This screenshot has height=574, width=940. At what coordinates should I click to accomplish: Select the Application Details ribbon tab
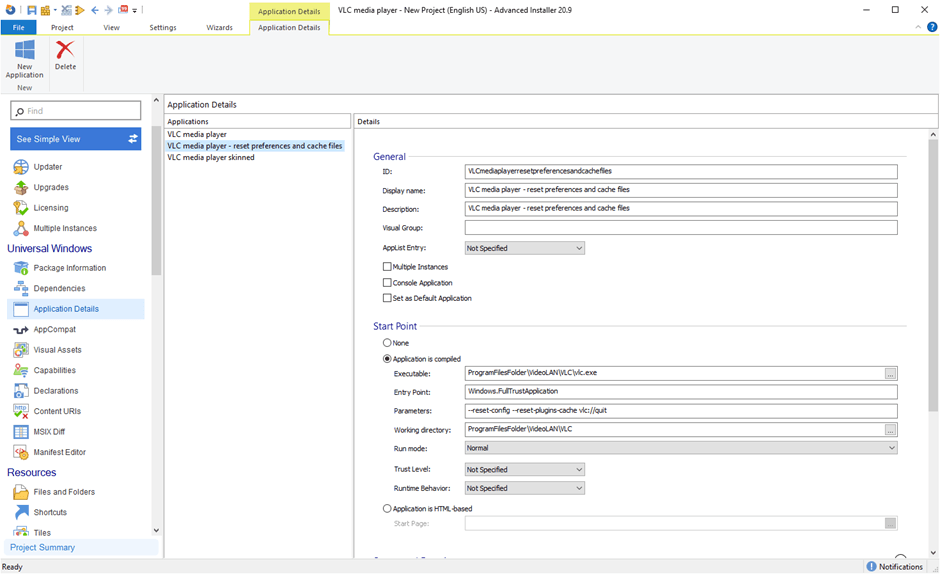pos(289,27)
